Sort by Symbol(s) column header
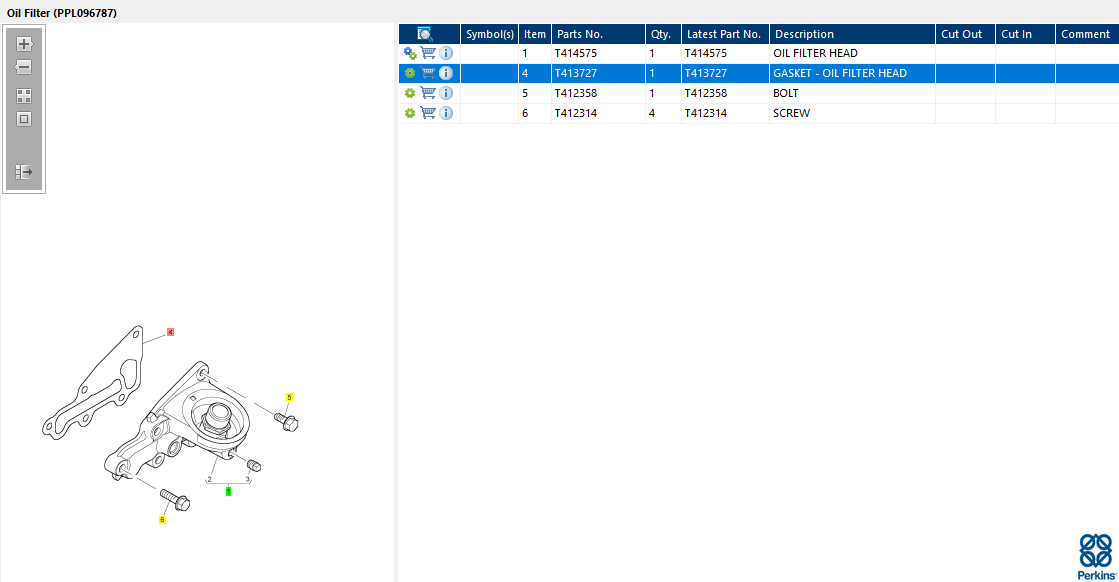Viewport: 1119px width, 582px height. point(490,34)
